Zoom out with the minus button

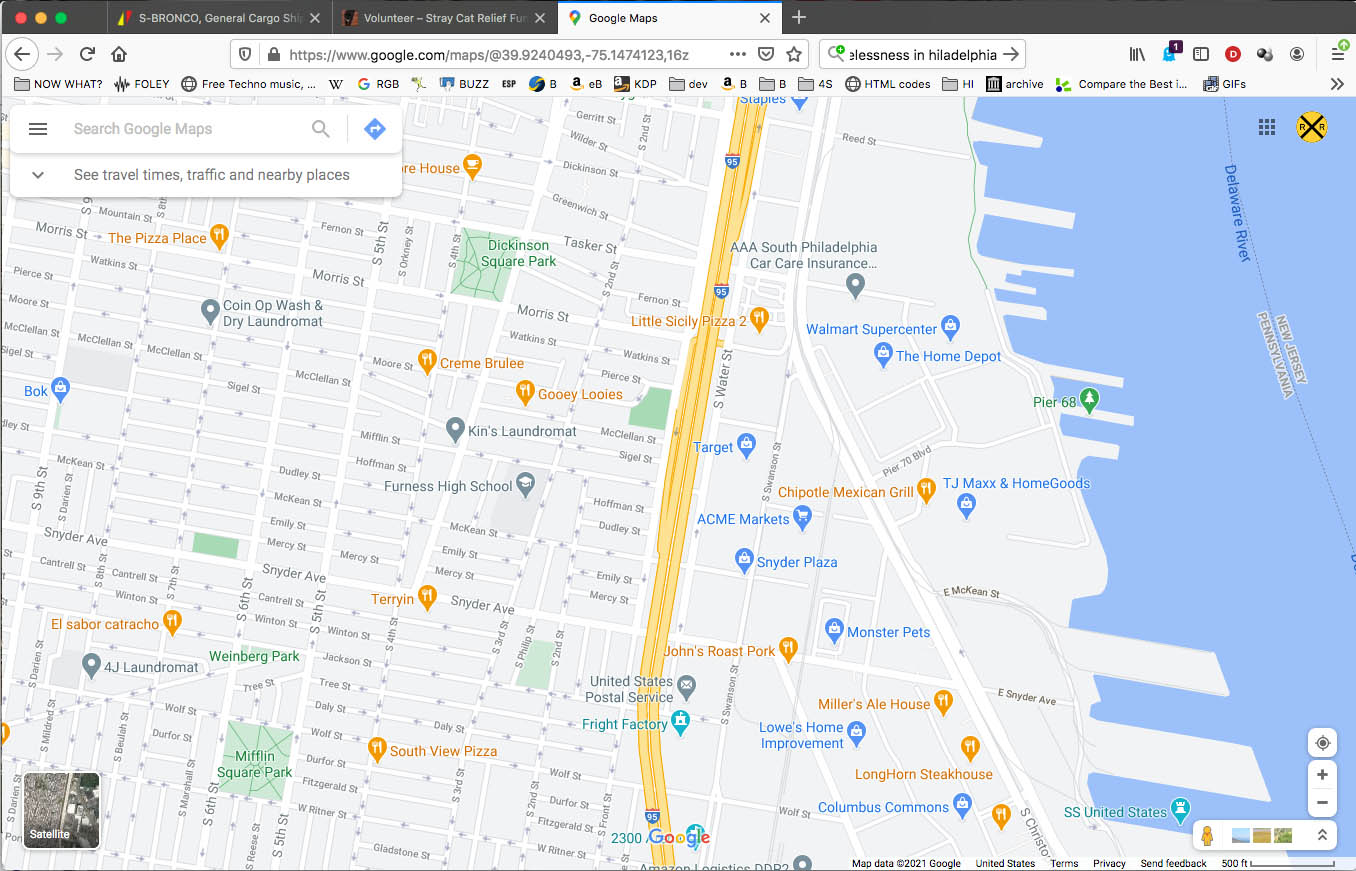tap(1322, 802)
